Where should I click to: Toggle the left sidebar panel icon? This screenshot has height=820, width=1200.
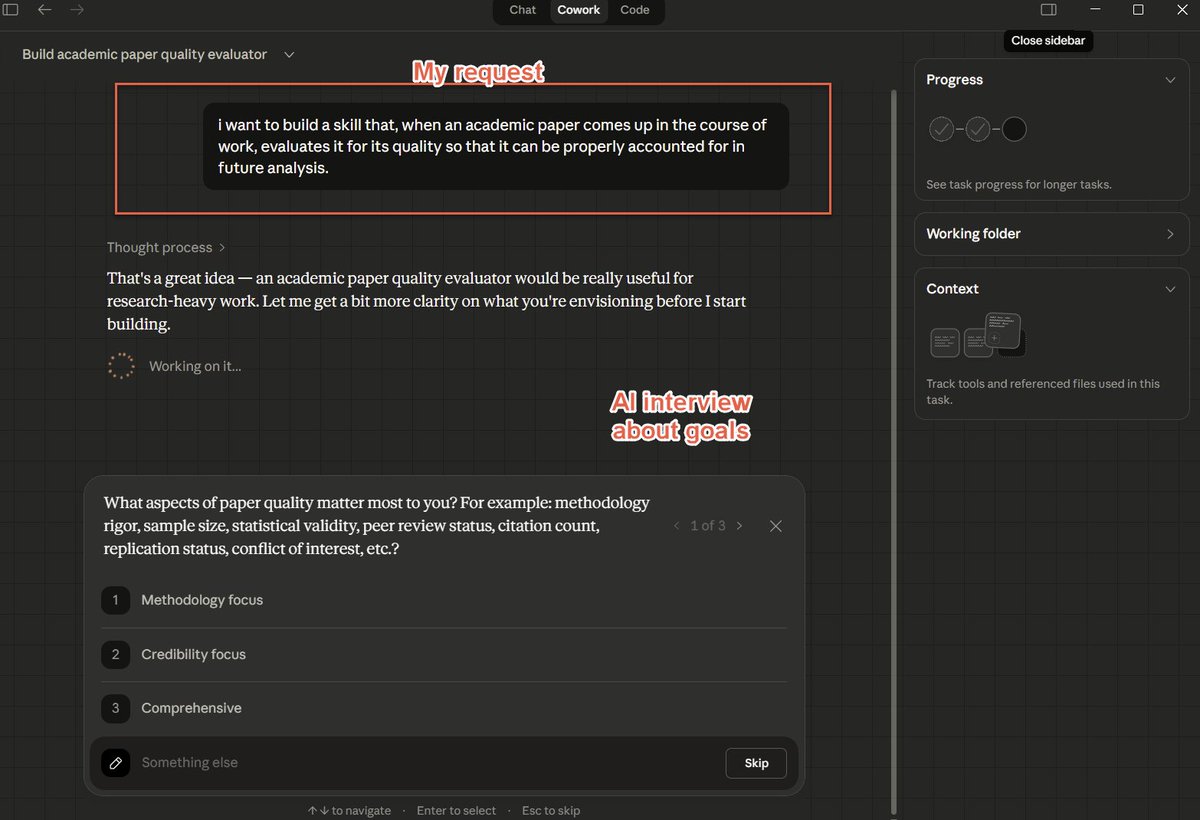click(11, 10)
